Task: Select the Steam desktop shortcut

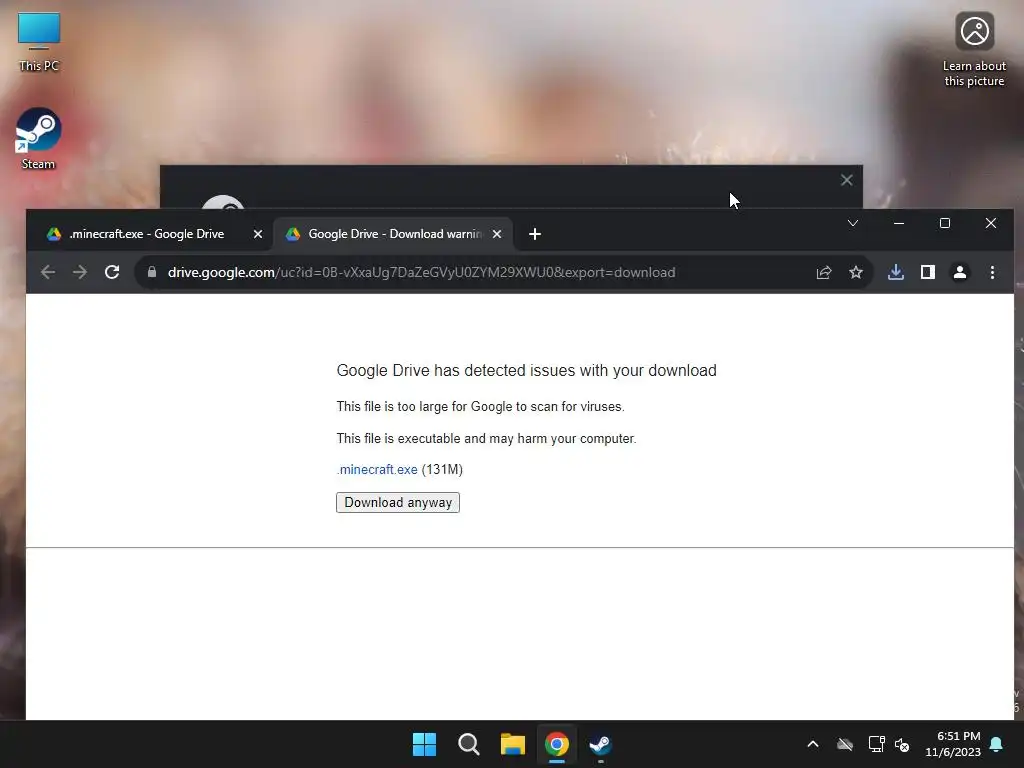Action: point(39,139)
